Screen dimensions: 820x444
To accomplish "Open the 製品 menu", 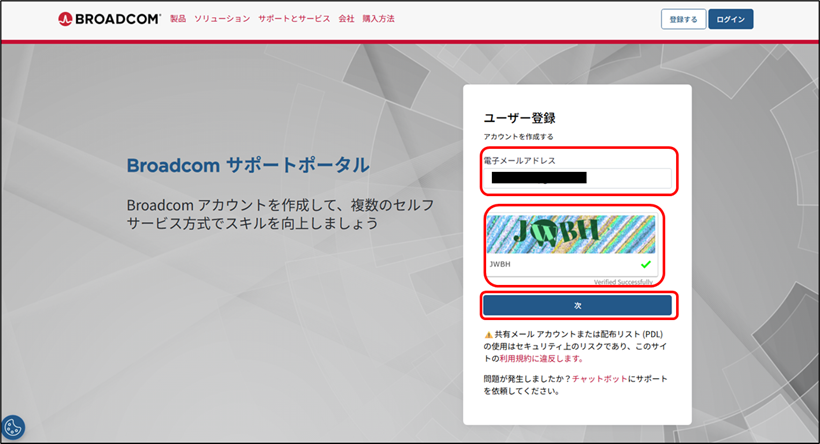I will pos(178,19).
